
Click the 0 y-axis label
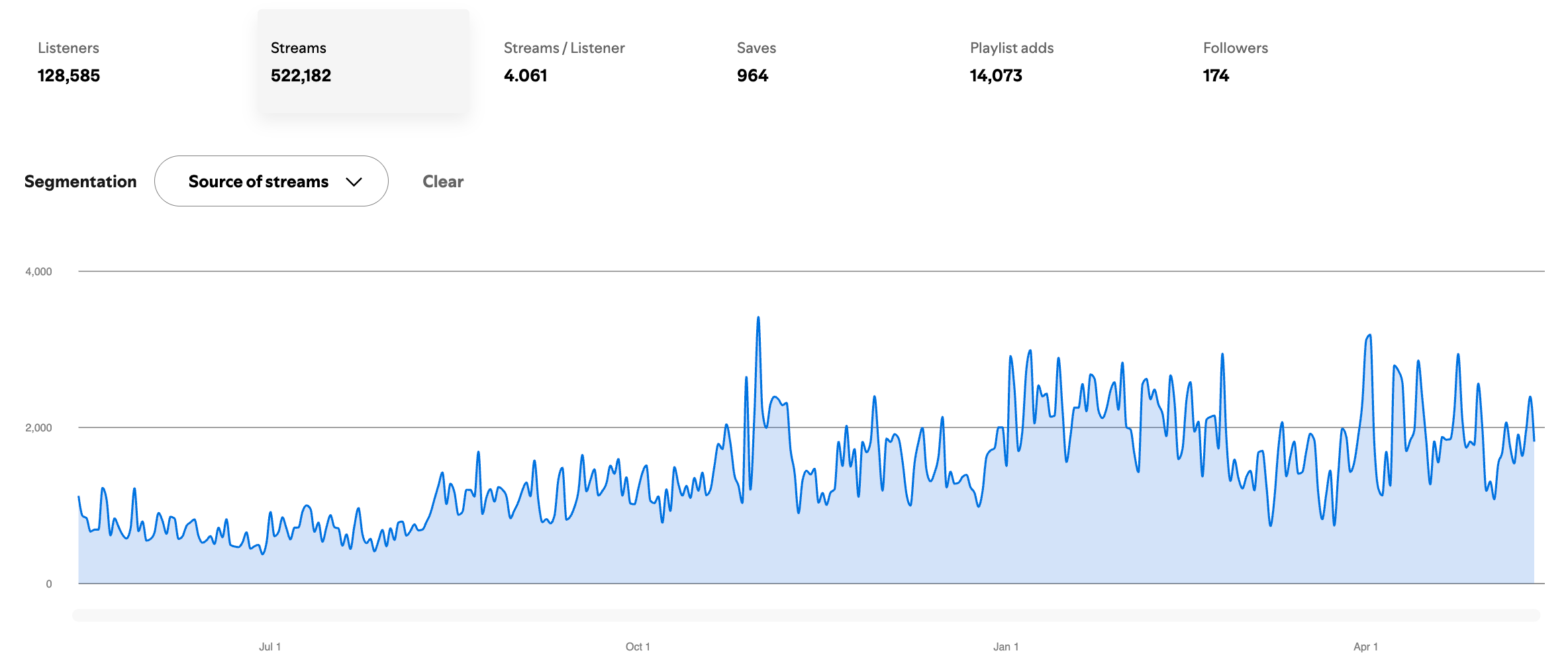tap(49, 584)
